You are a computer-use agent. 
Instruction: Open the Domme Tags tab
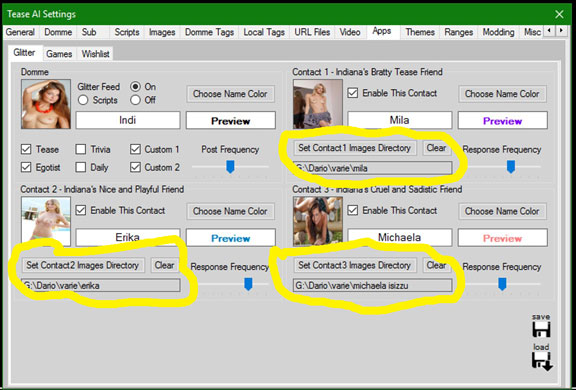pyautogui.click(x=209, y=32)
